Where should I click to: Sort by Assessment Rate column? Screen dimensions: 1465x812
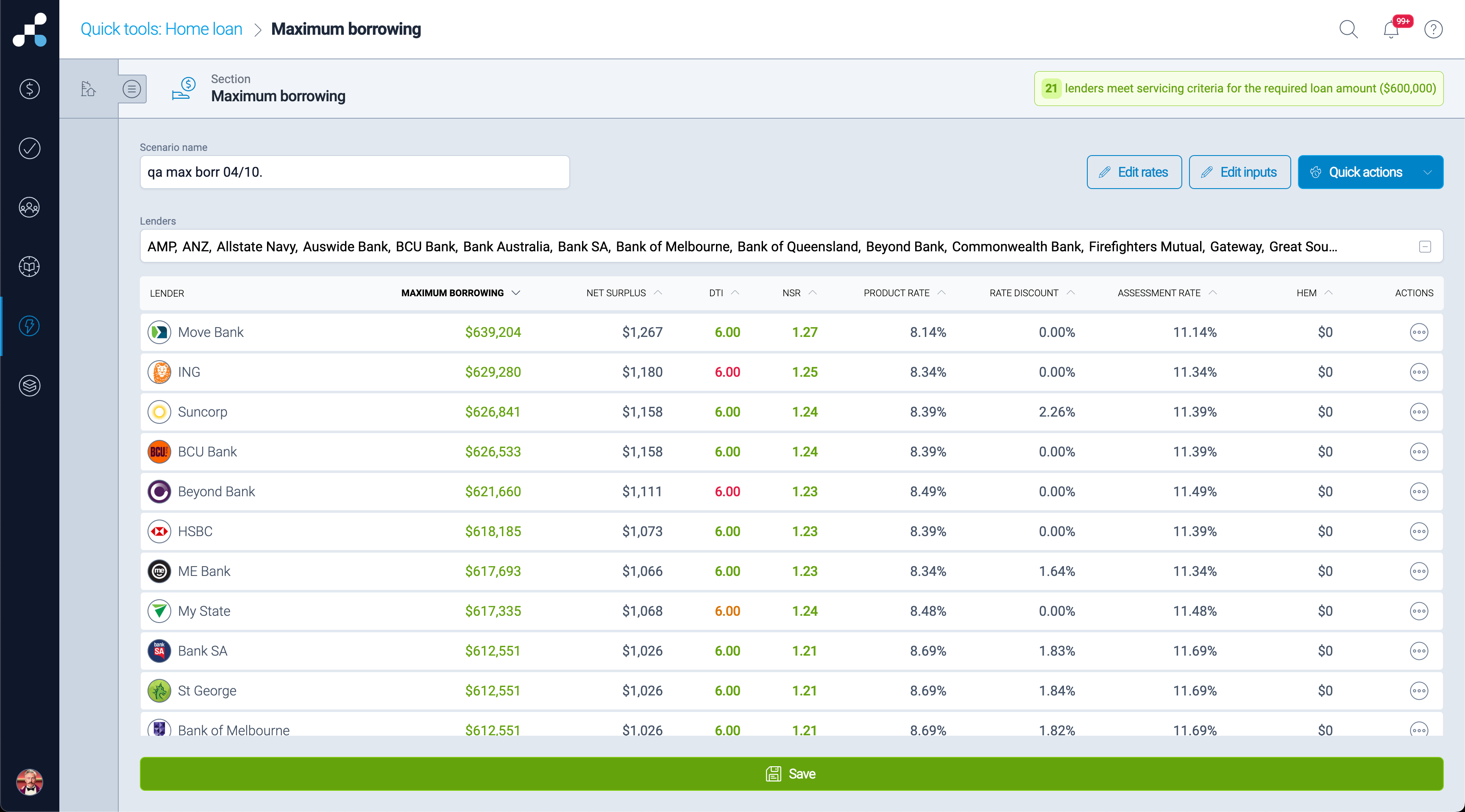click(x=1167, y=293)
